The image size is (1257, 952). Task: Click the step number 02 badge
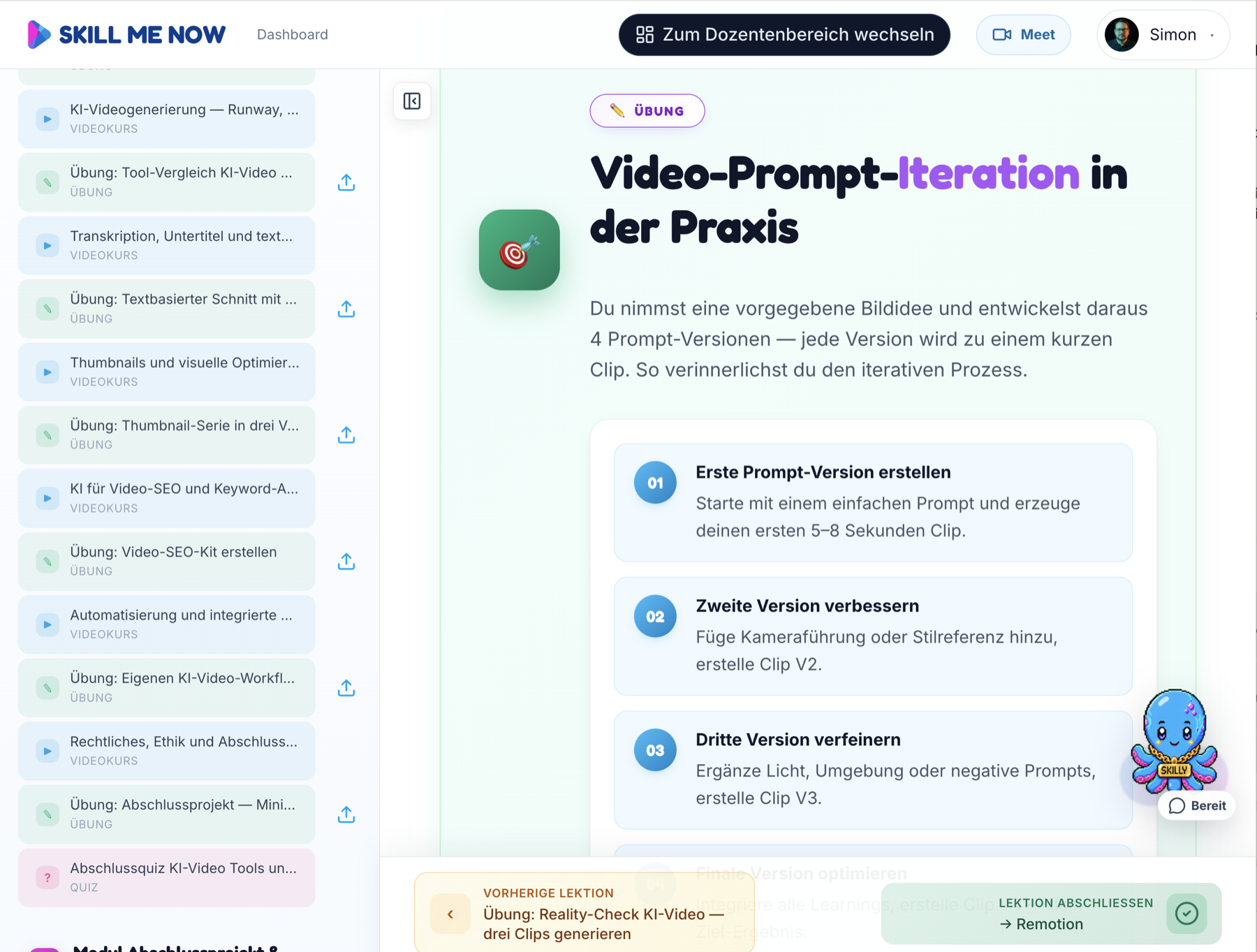click(655, 616)
